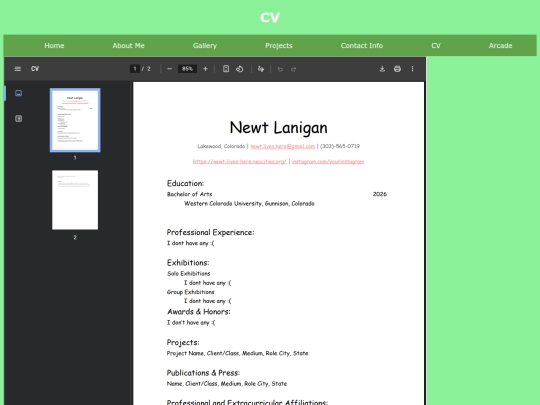This screenshot has height=405, width=540.
Task: Show page thumbnails view in sidebar
Action: [x=19, y=93]
